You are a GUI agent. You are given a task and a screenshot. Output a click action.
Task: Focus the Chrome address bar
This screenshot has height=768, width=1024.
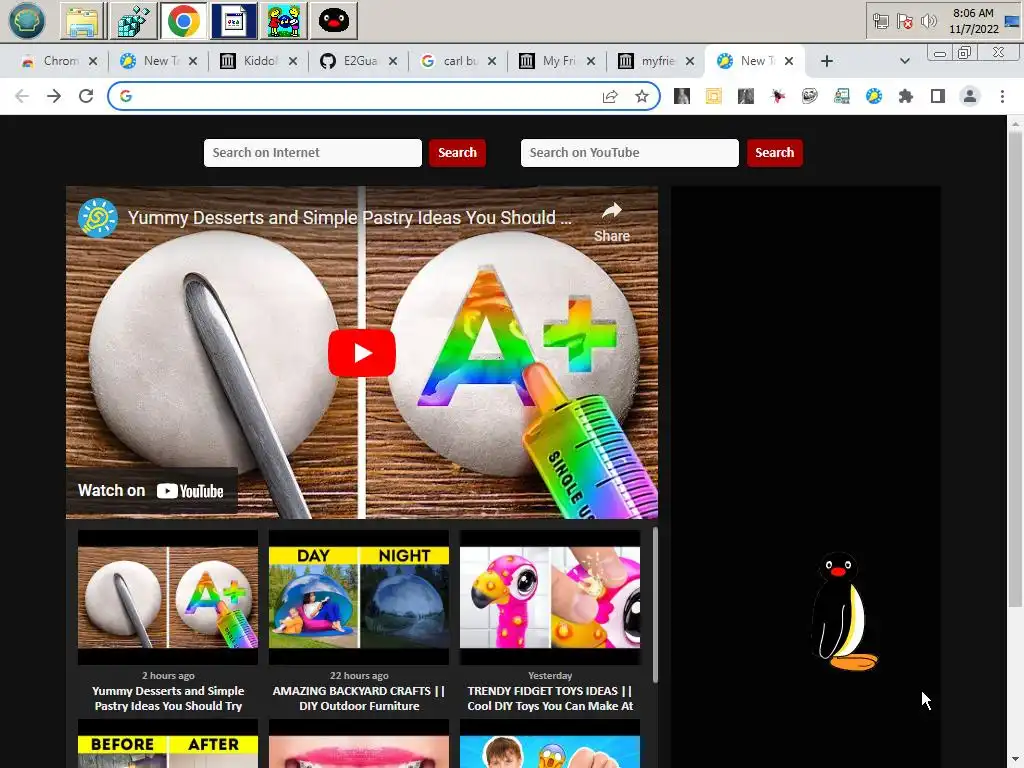384,97
